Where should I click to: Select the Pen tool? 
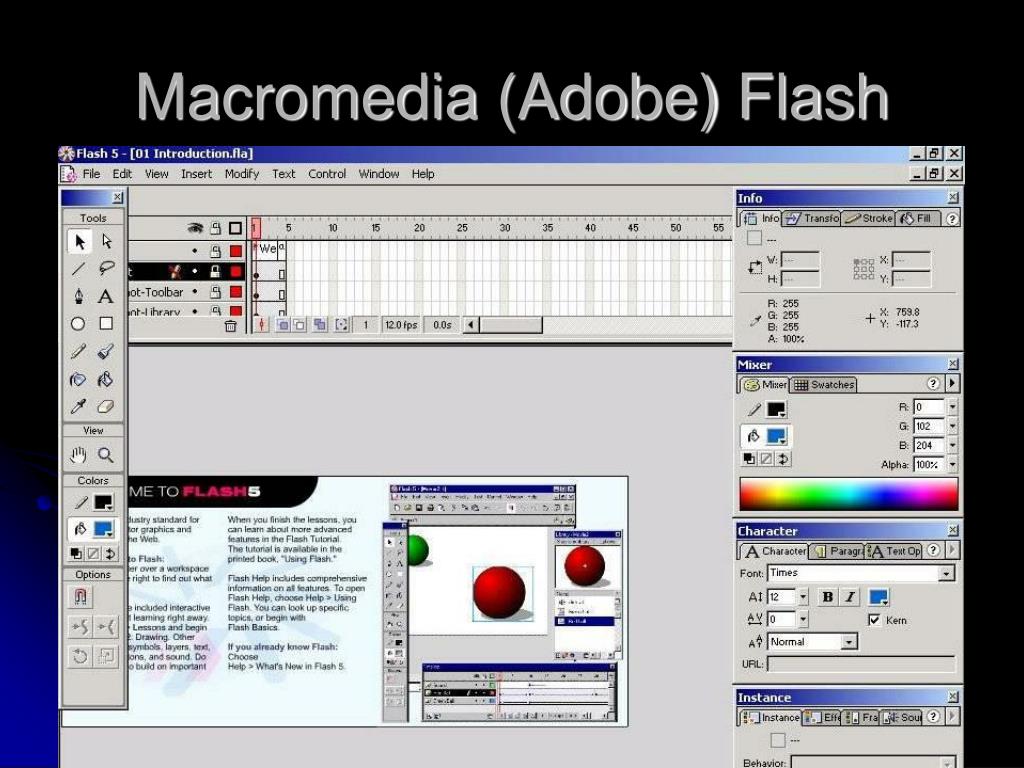pyautogui.click(x=79, y=296)
